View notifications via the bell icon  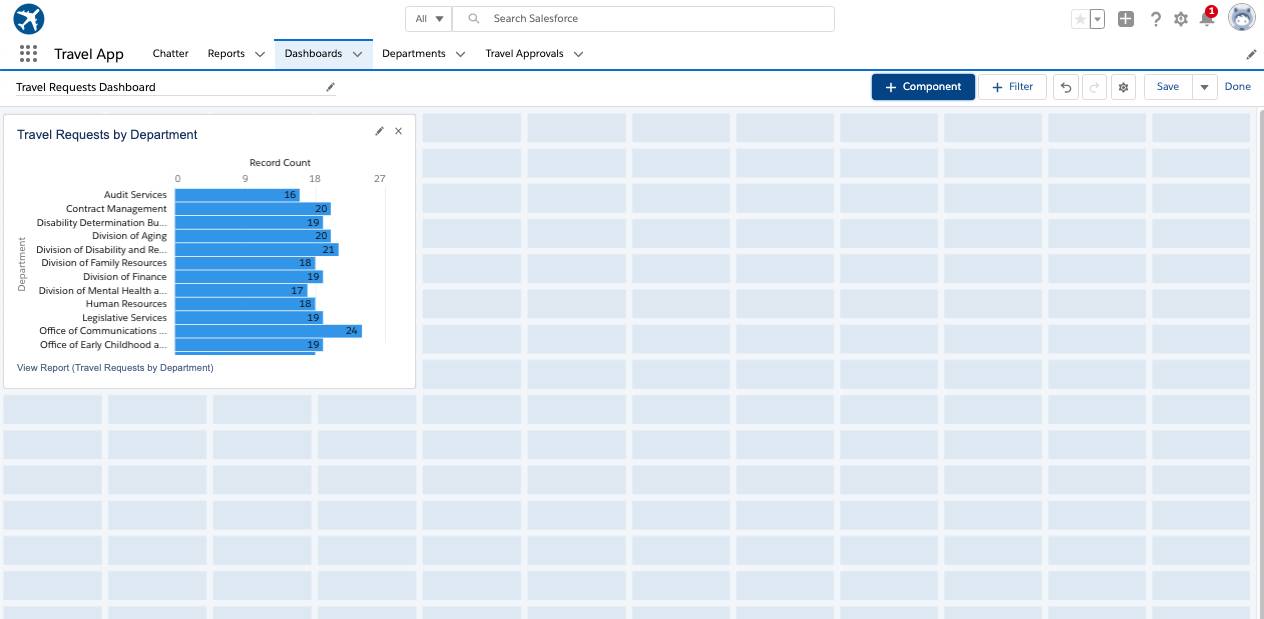(1206, 19)
